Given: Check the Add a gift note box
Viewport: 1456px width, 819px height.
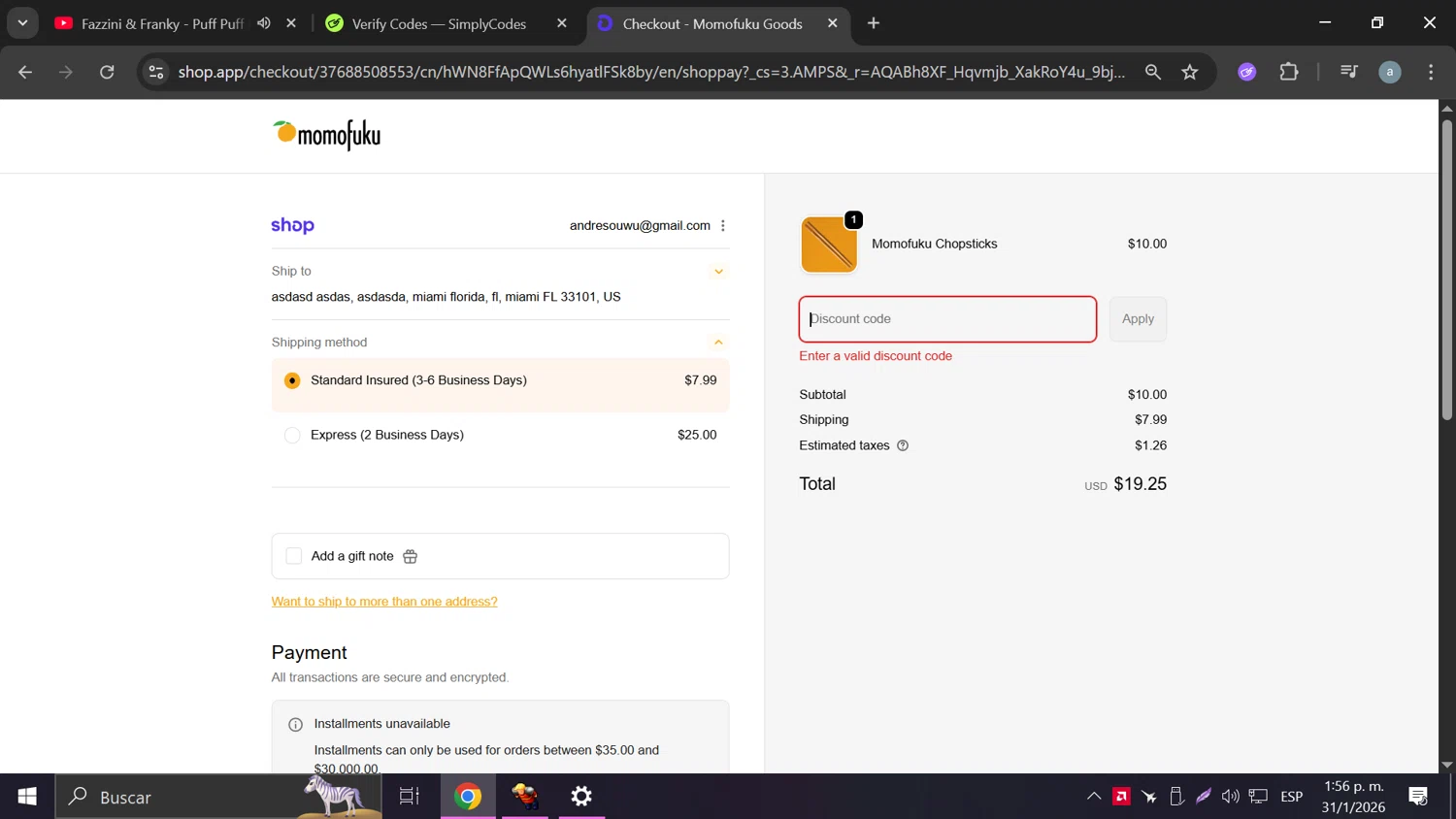Looking at the screenshot, I should pyautogui.click(x=294, y=556).
